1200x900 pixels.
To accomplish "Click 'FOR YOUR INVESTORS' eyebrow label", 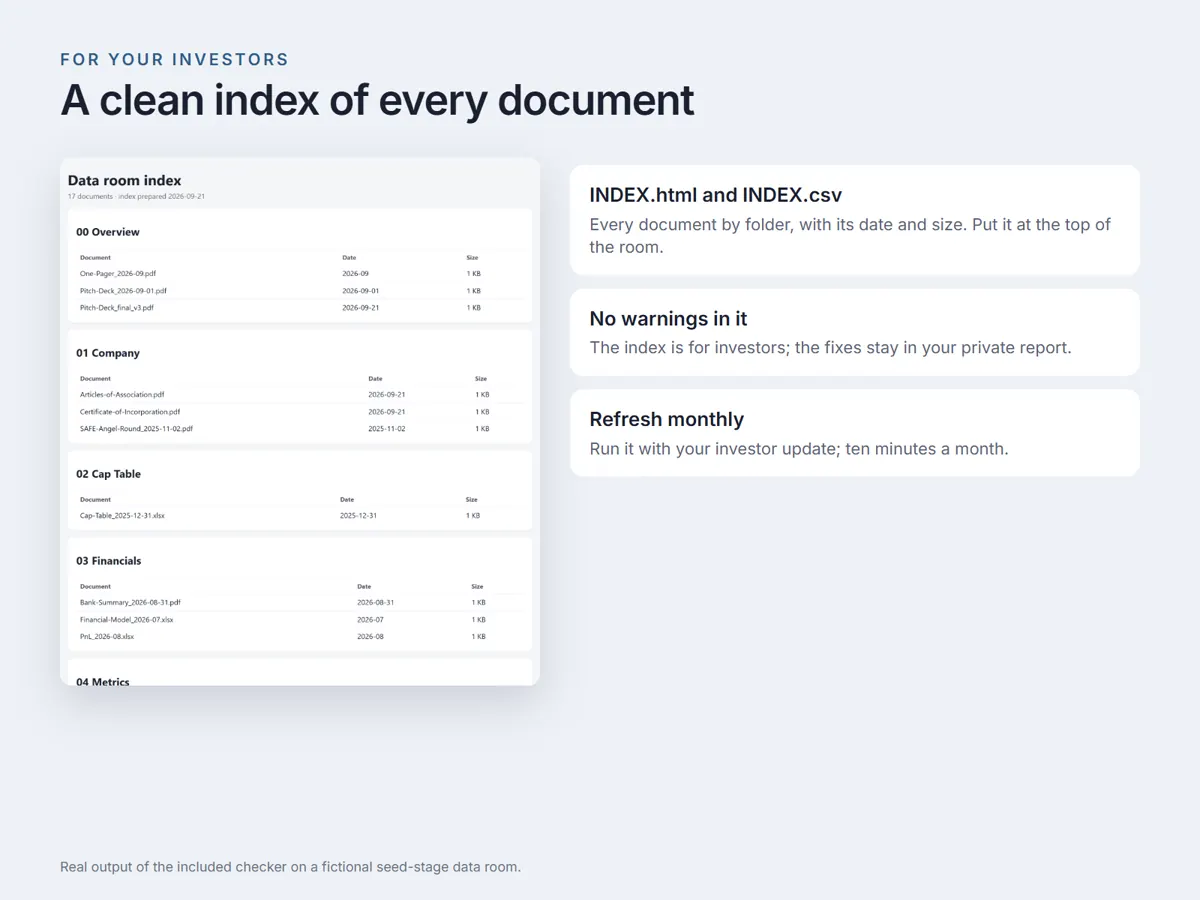I will pyautogui.click(x=175, y=60).
